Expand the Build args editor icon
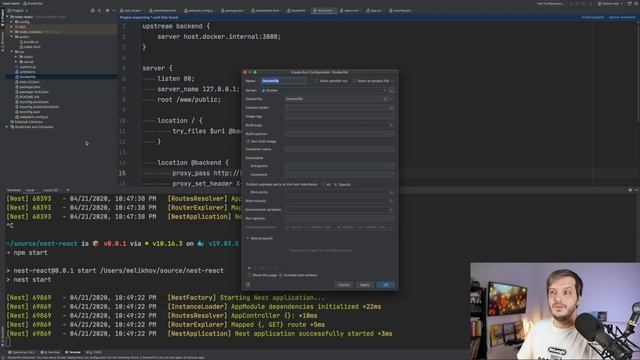 click(391, 125)
